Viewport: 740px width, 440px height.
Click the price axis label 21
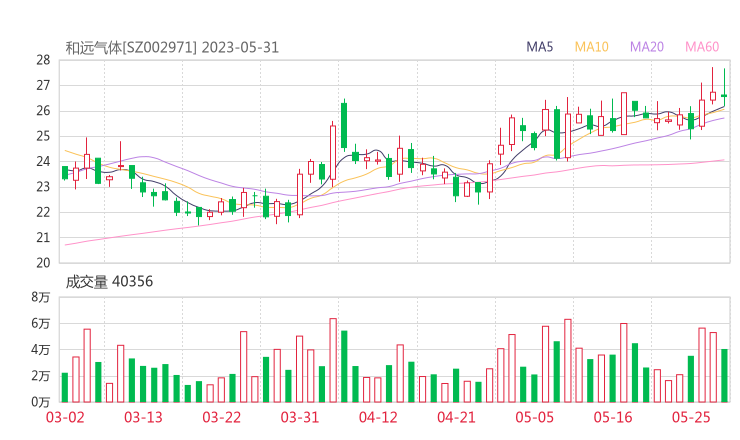(x=43, y=237)
